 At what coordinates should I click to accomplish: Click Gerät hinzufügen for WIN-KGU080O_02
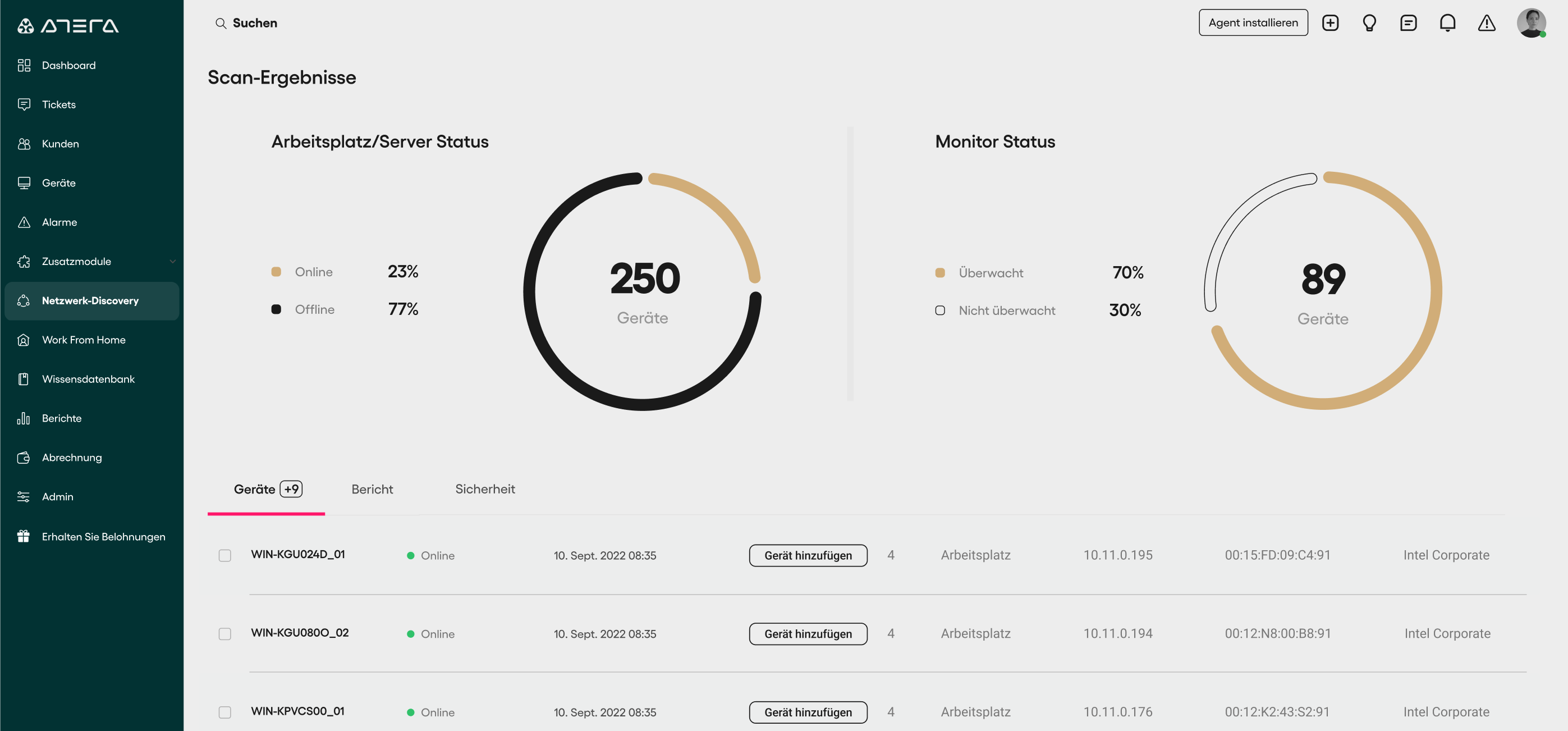pyautogui.click(x=808, y=634)
